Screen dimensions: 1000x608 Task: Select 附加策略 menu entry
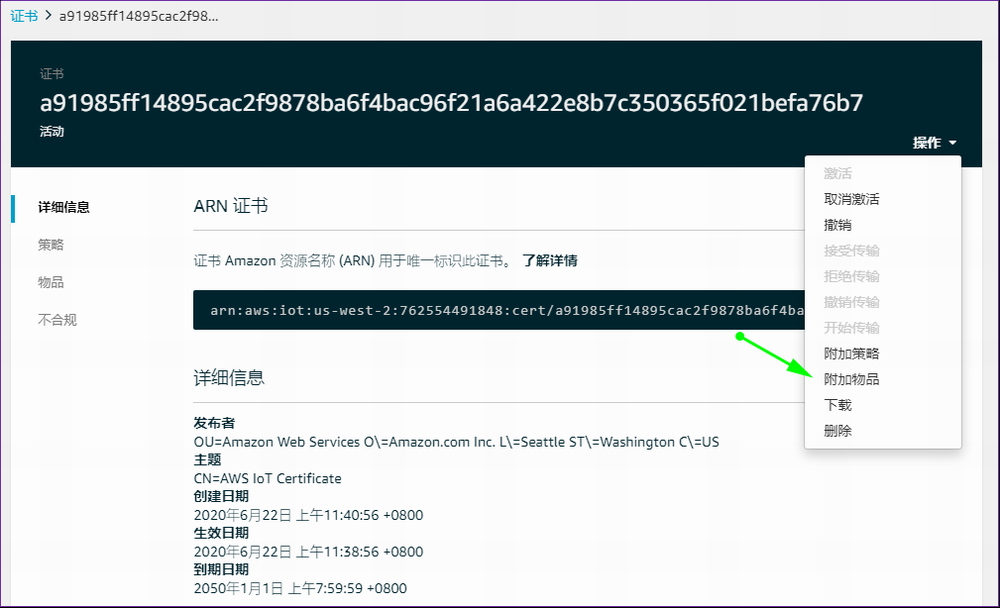851,353
